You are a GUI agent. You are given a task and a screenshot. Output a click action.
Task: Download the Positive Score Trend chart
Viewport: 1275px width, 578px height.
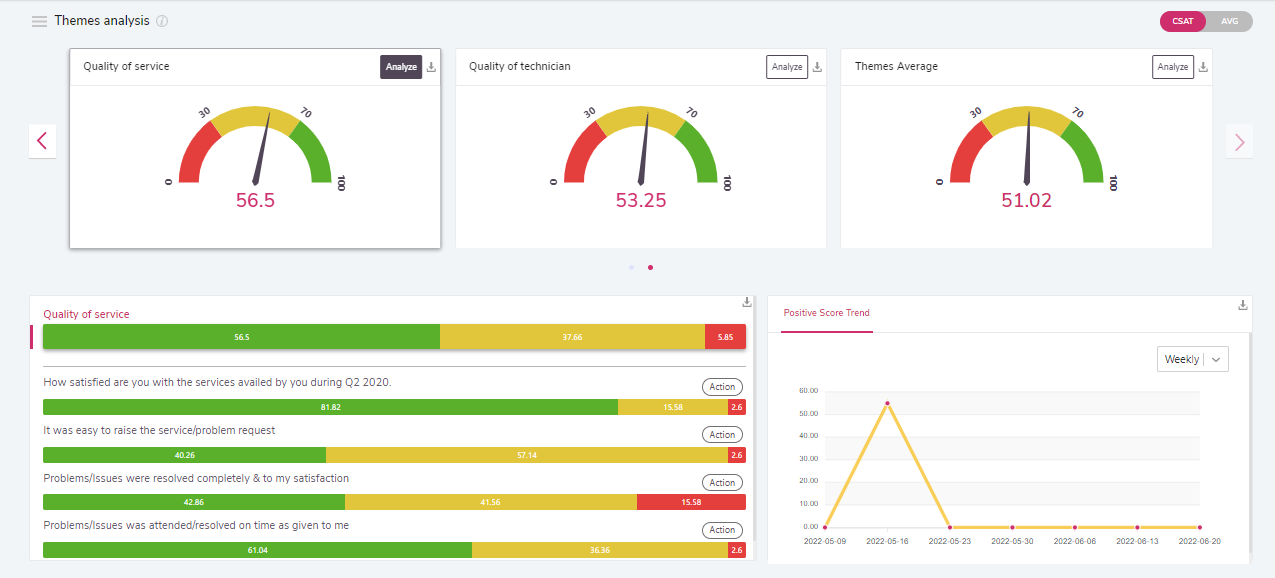[1243, 305]
